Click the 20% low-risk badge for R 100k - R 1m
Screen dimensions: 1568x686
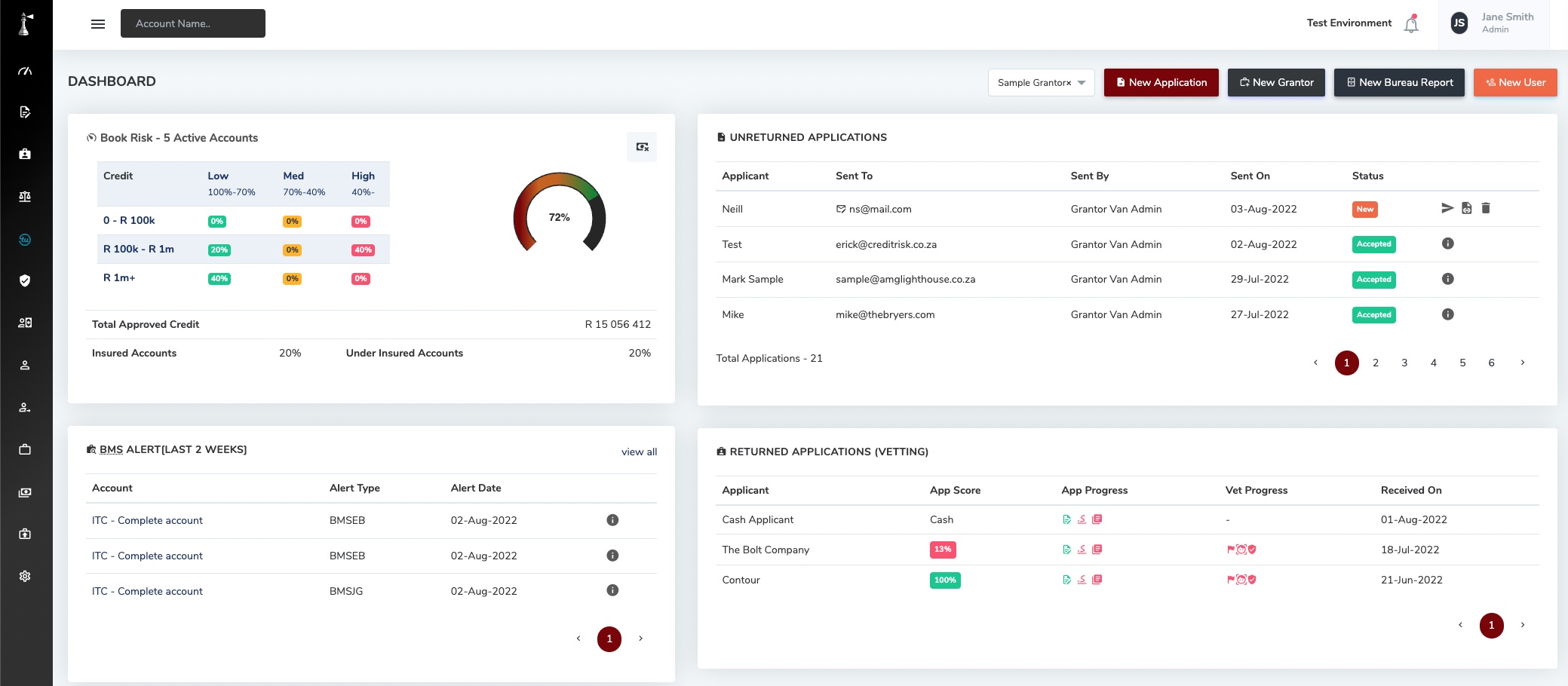(x=219, y=250)
